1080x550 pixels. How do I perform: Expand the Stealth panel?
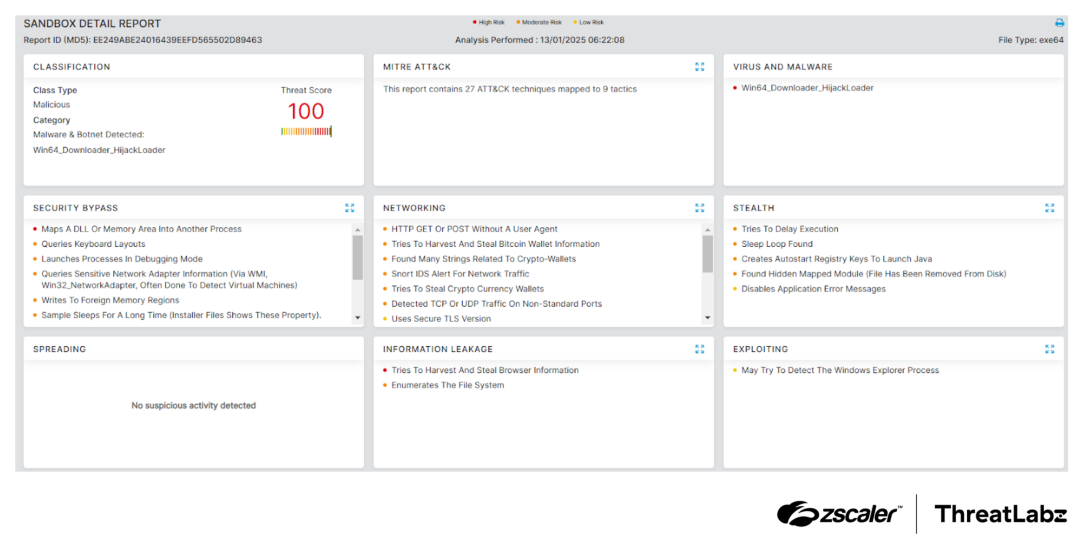1050,208
